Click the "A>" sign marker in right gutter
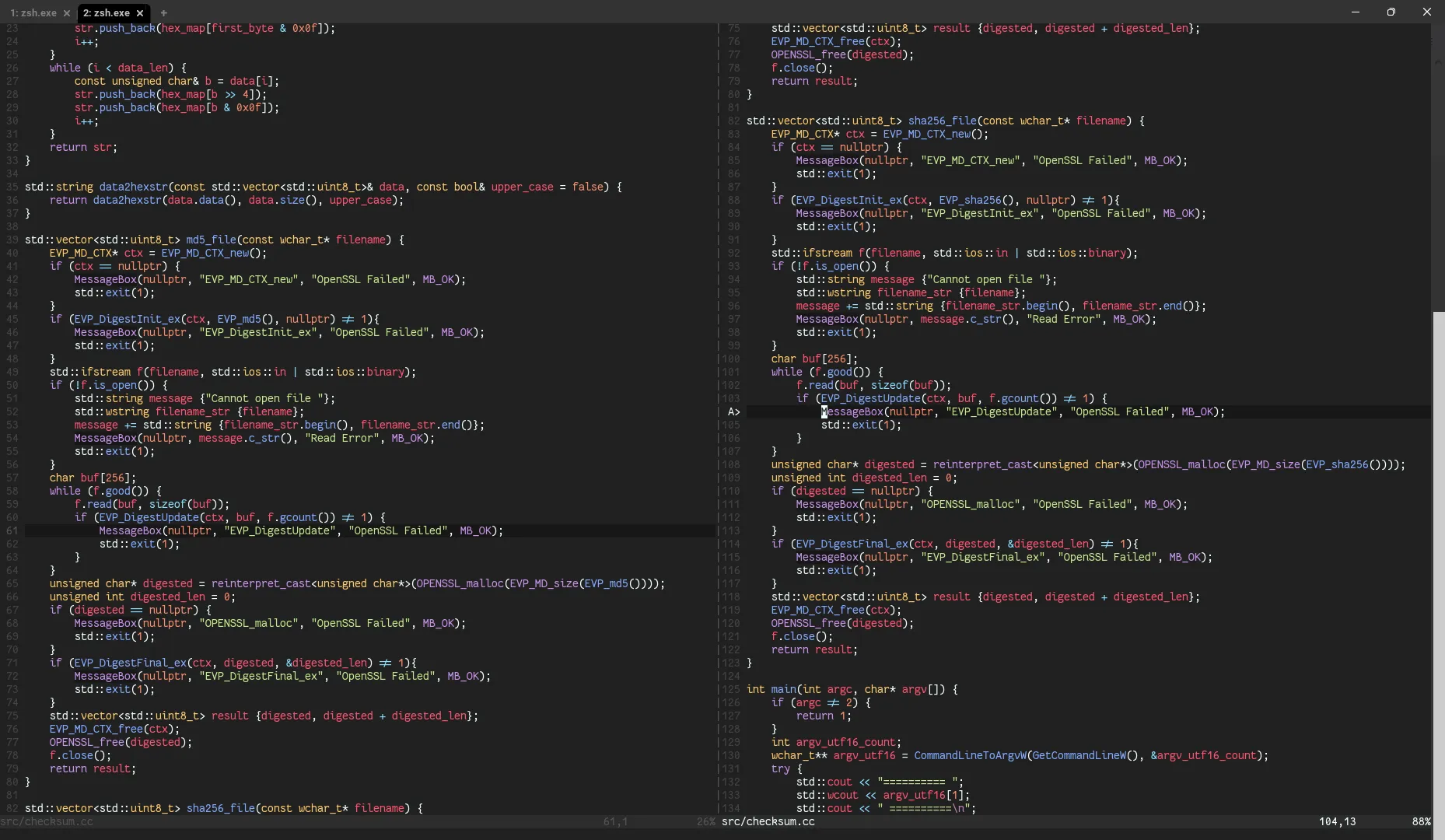Viewport: 1445px width, 840px height. [733, 412]
